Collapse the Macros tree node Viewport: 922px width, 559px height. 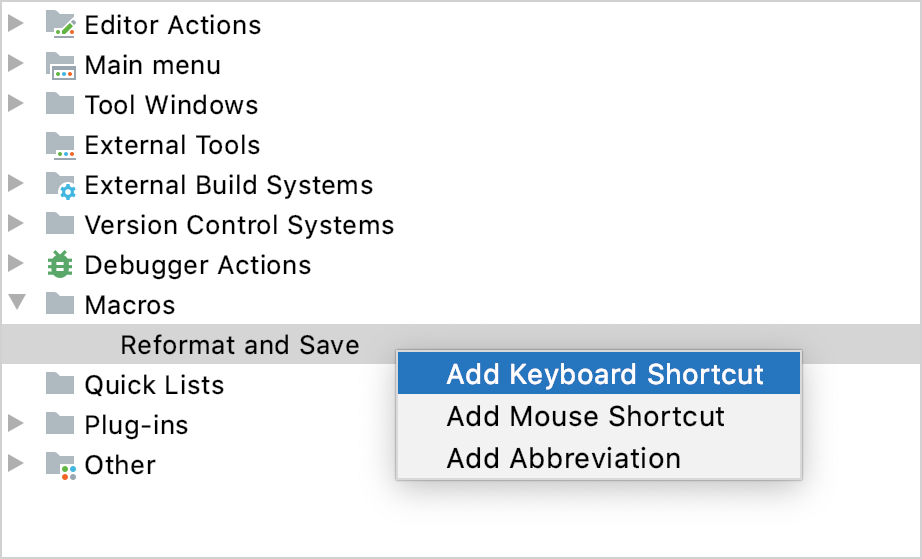pyautogui.click(x=15, y=304)
